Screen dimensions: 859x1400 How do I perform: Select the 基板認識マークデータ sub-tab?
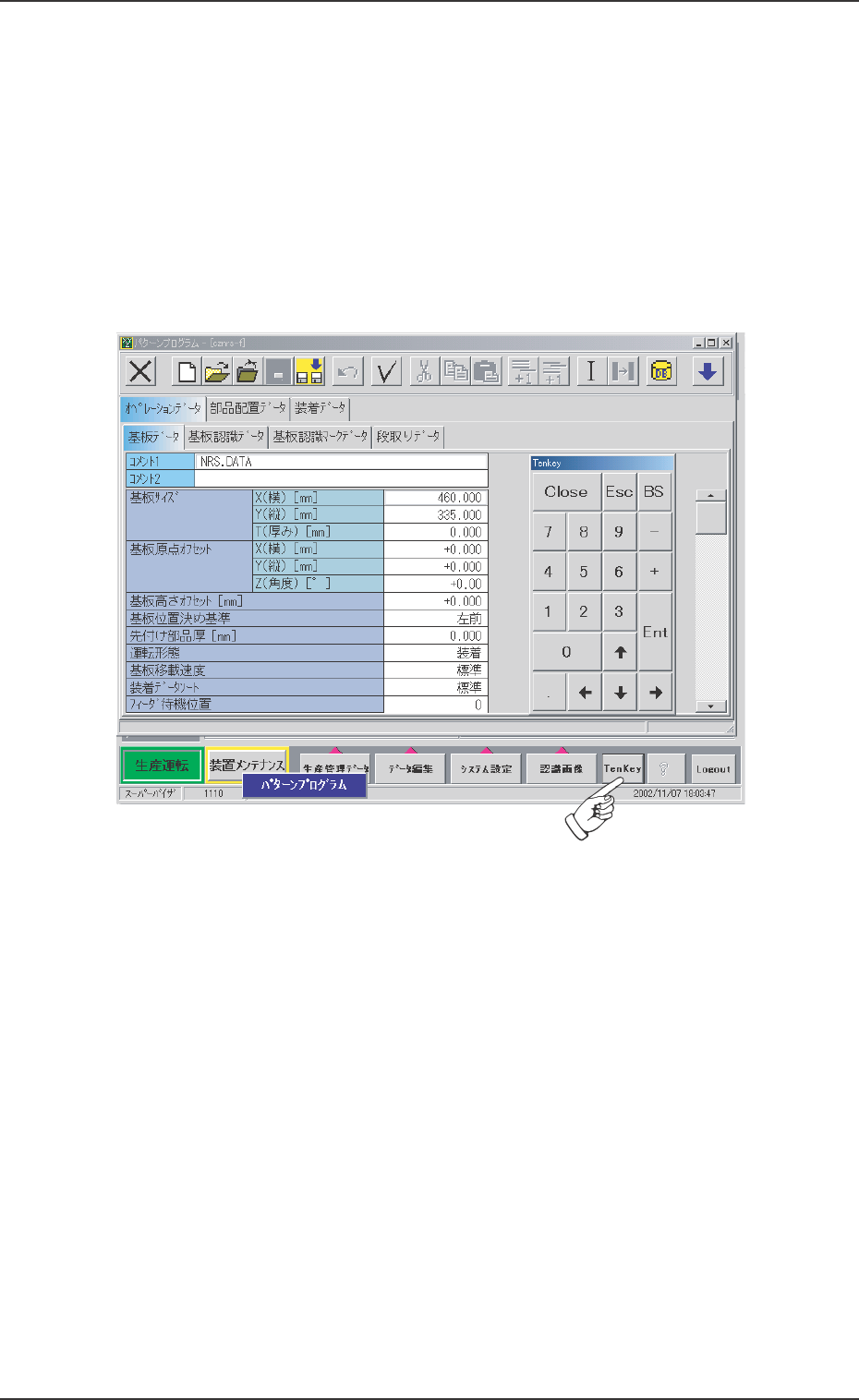(x=321, y=437)
